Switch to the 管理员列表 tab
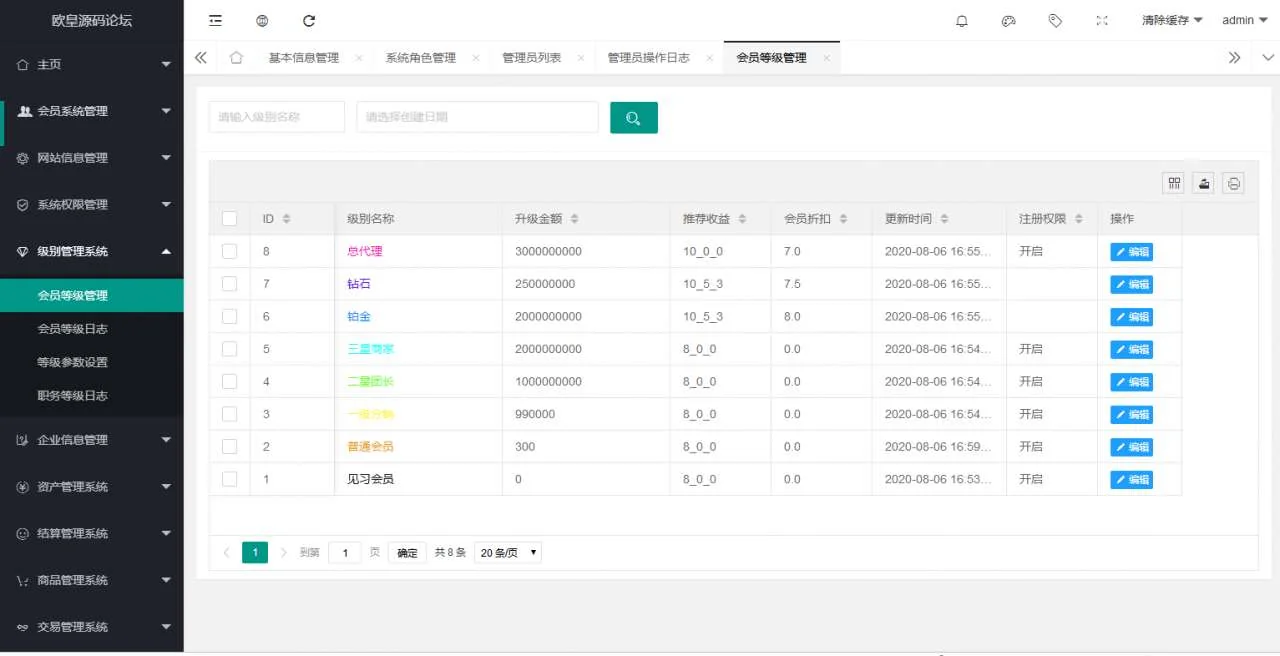 pyautogui.click(x=531, y=58)
